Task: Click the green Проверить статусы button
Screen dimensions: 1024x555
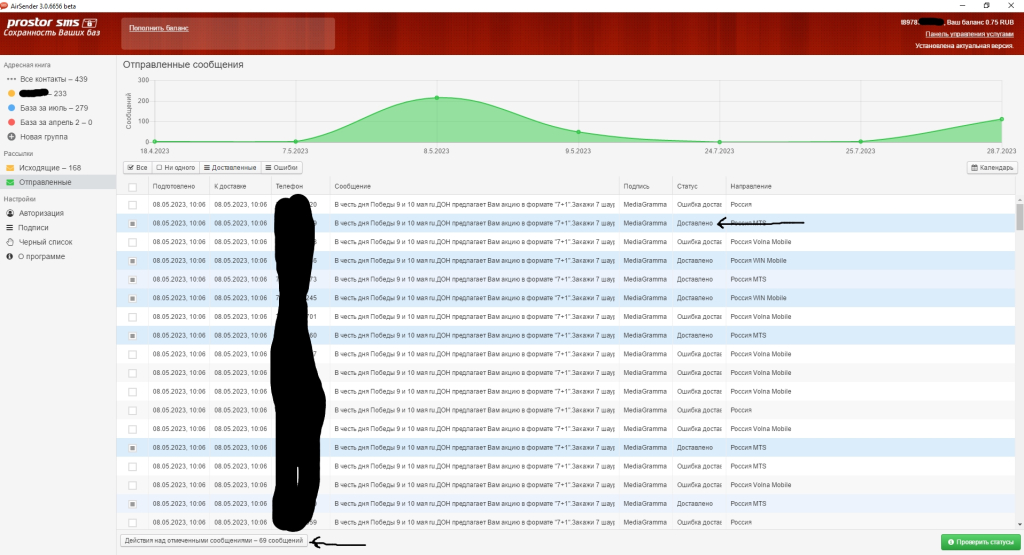Action: click(980, 542)
